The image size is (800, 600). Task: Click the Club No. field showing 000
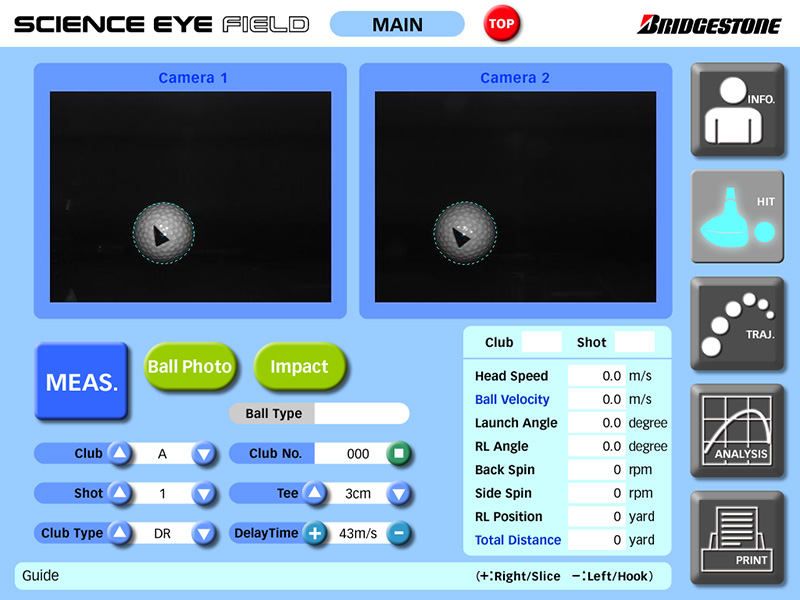[x=351, y=454]
